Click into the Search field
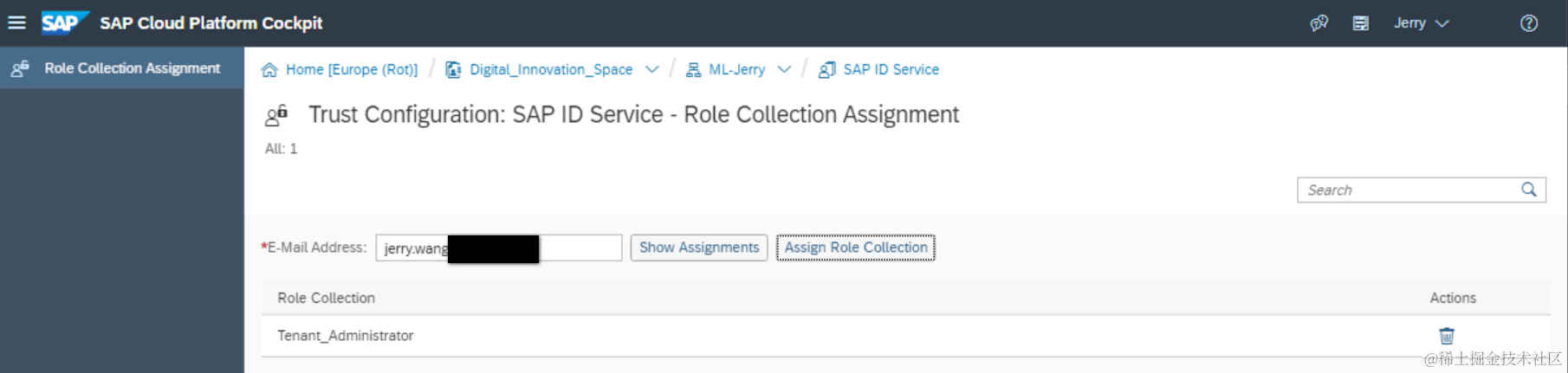The height and width of the screenshot is (373, 1568). [1408, 190]
